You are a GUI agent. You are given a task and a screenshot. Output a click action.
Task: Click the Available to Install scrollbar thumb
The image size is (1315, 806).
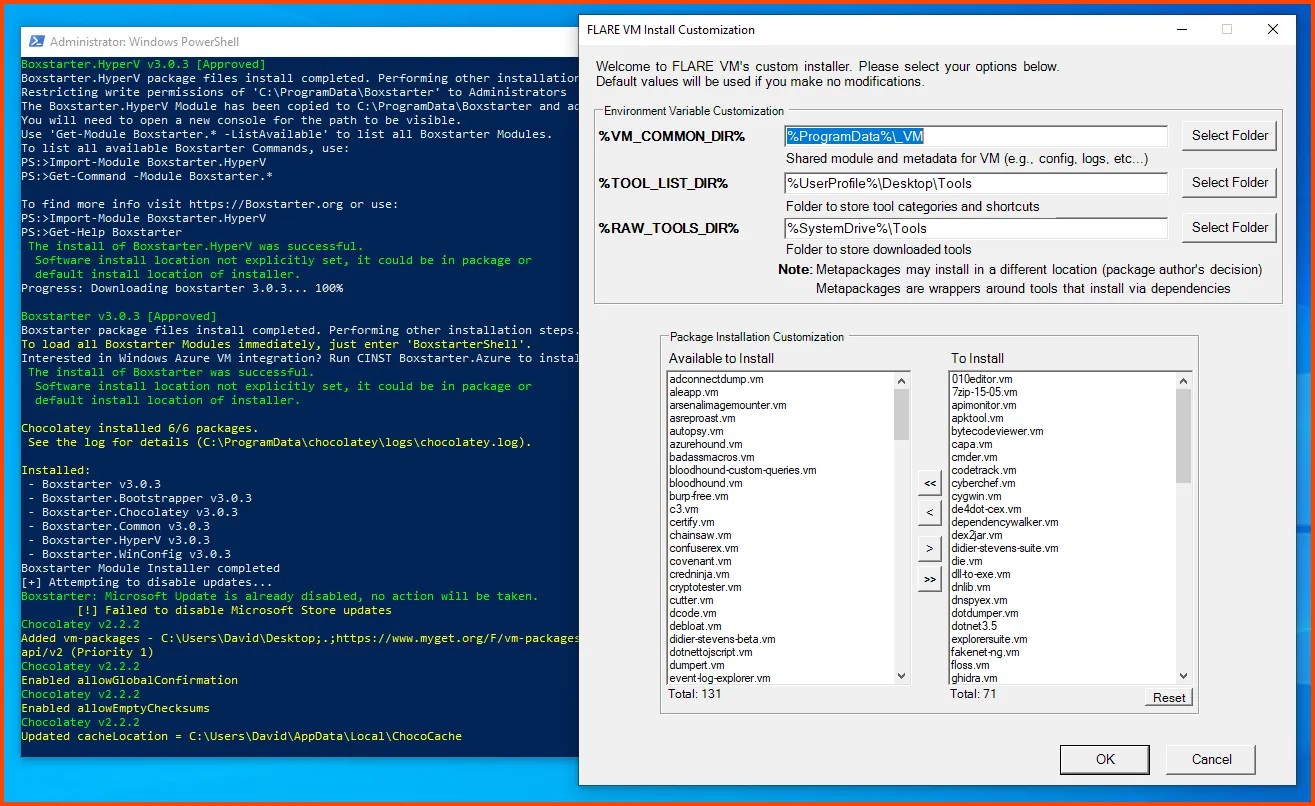click(x=902, y=415)
